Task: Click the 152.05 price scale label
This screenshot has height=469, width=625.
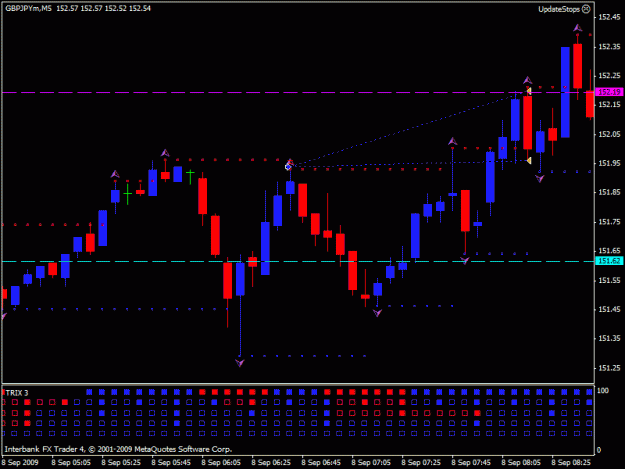Action: click(x=609, y=134)
